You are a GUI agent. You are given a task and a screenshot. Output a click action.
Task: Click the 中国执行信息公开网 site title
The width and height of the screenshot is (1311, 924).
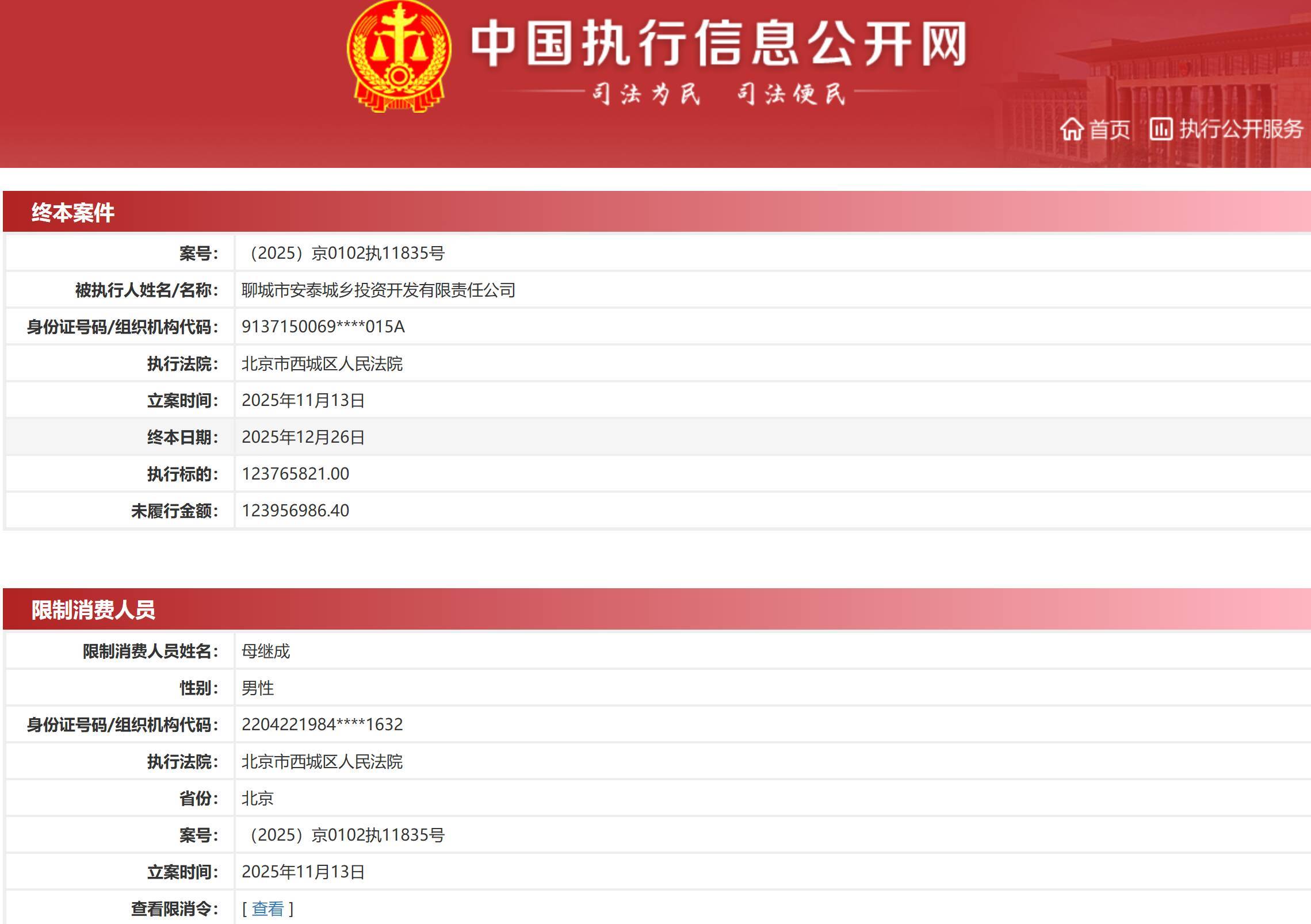718,44
